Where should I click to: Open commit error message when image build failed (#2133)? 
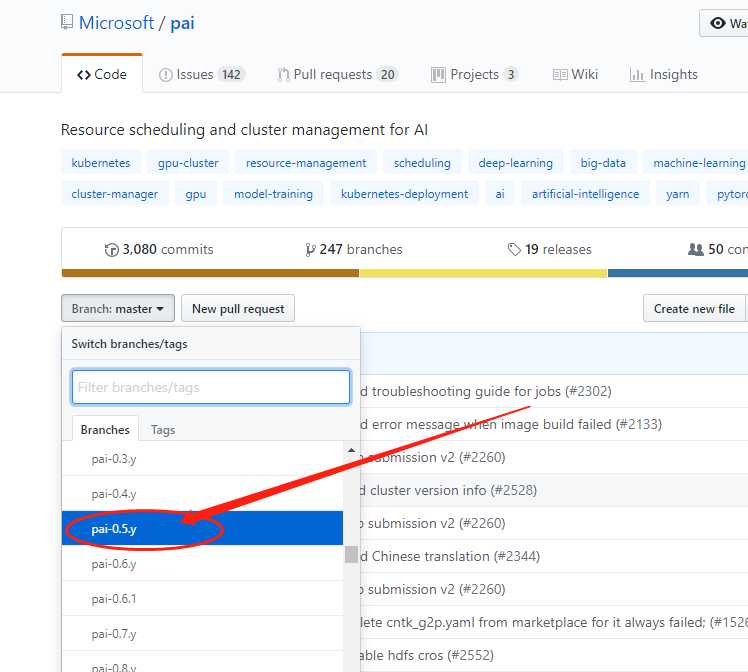(x=511, y=424)
